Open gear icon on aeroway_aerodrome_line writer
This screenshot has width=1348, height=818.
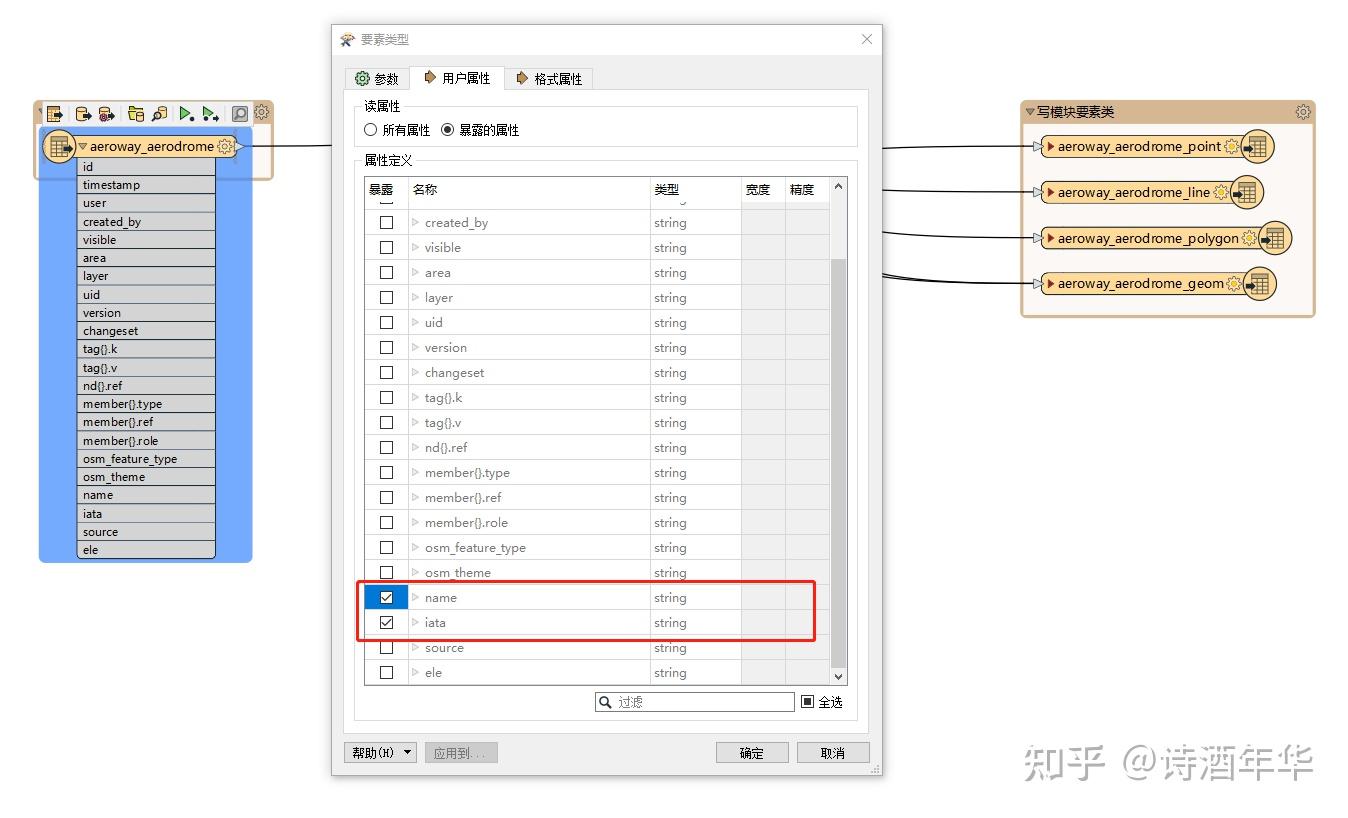click(1220, 193)
